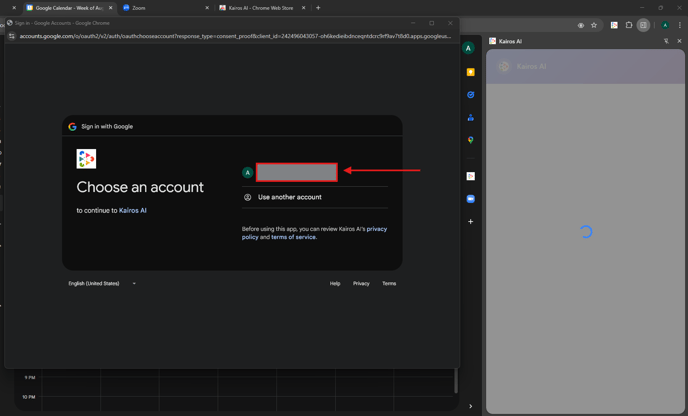Expand the English (United States) language dropdown
The width and height of the screenshot is (688, 416).
pos(102,284)
